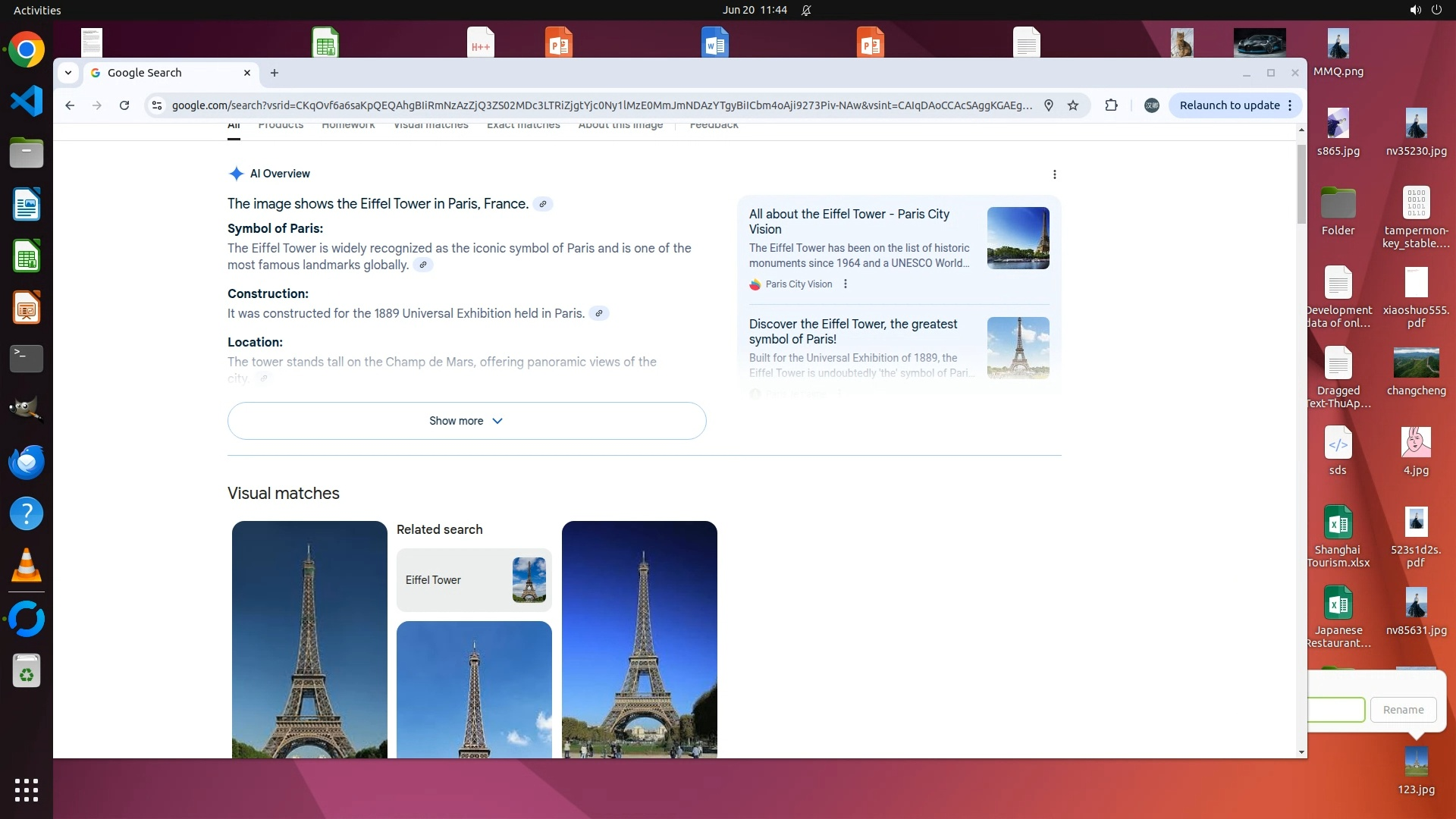Screen dimensions: 1456x819
Task: Click source link icon after Eiffel Tower sentence
Action: click(x=542, y=204)
